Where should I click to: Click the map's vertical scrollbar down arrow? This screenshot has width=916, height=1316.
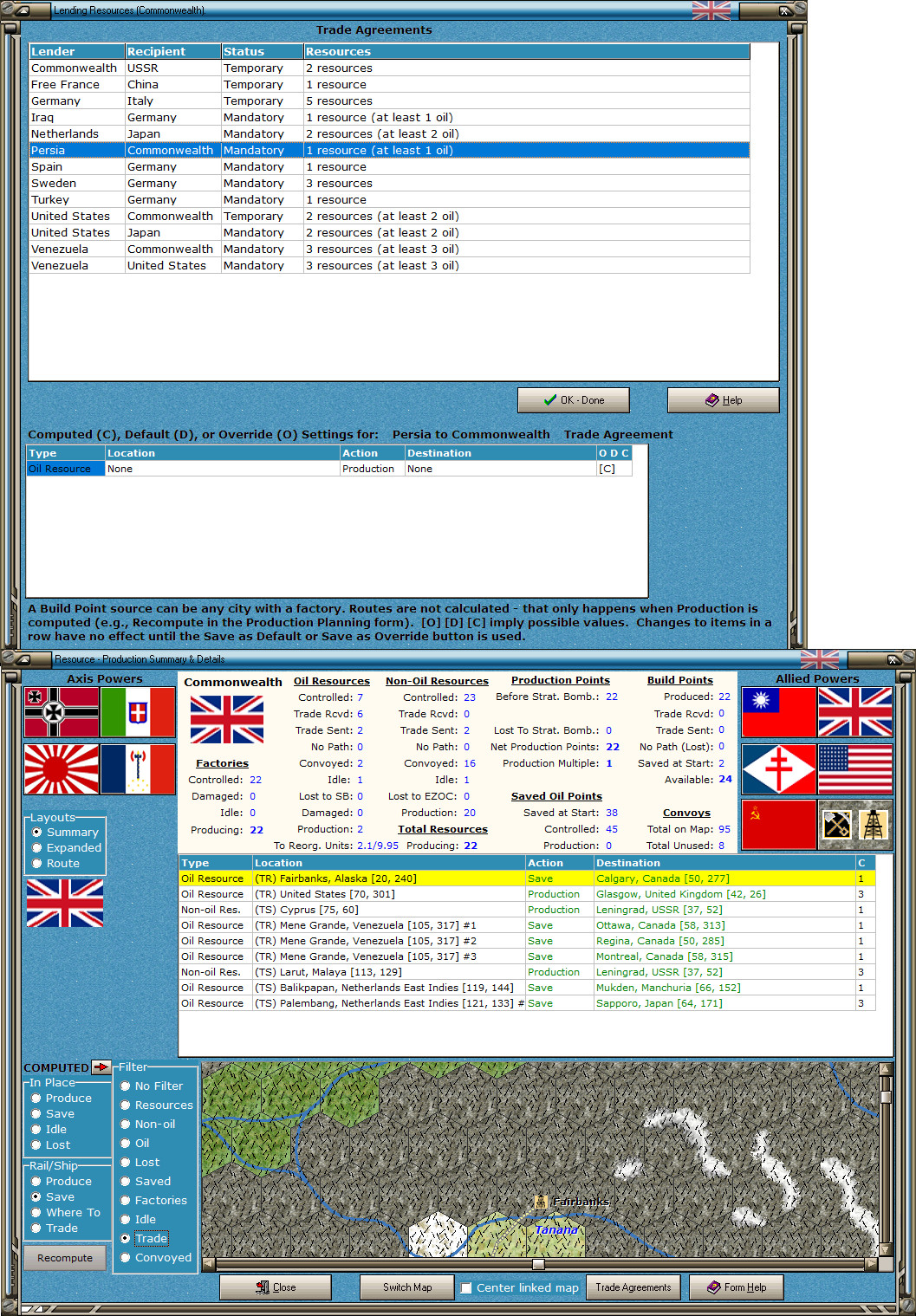pos(886,1250)
